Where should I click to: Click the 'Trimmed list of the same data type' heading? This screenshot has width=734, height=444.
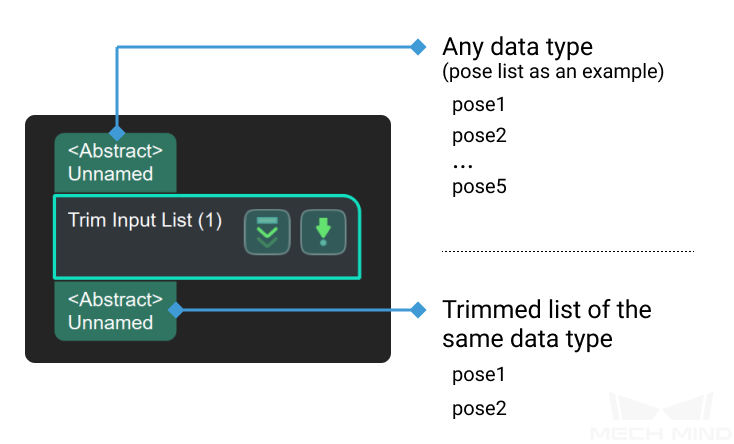[x=545, y=324]
